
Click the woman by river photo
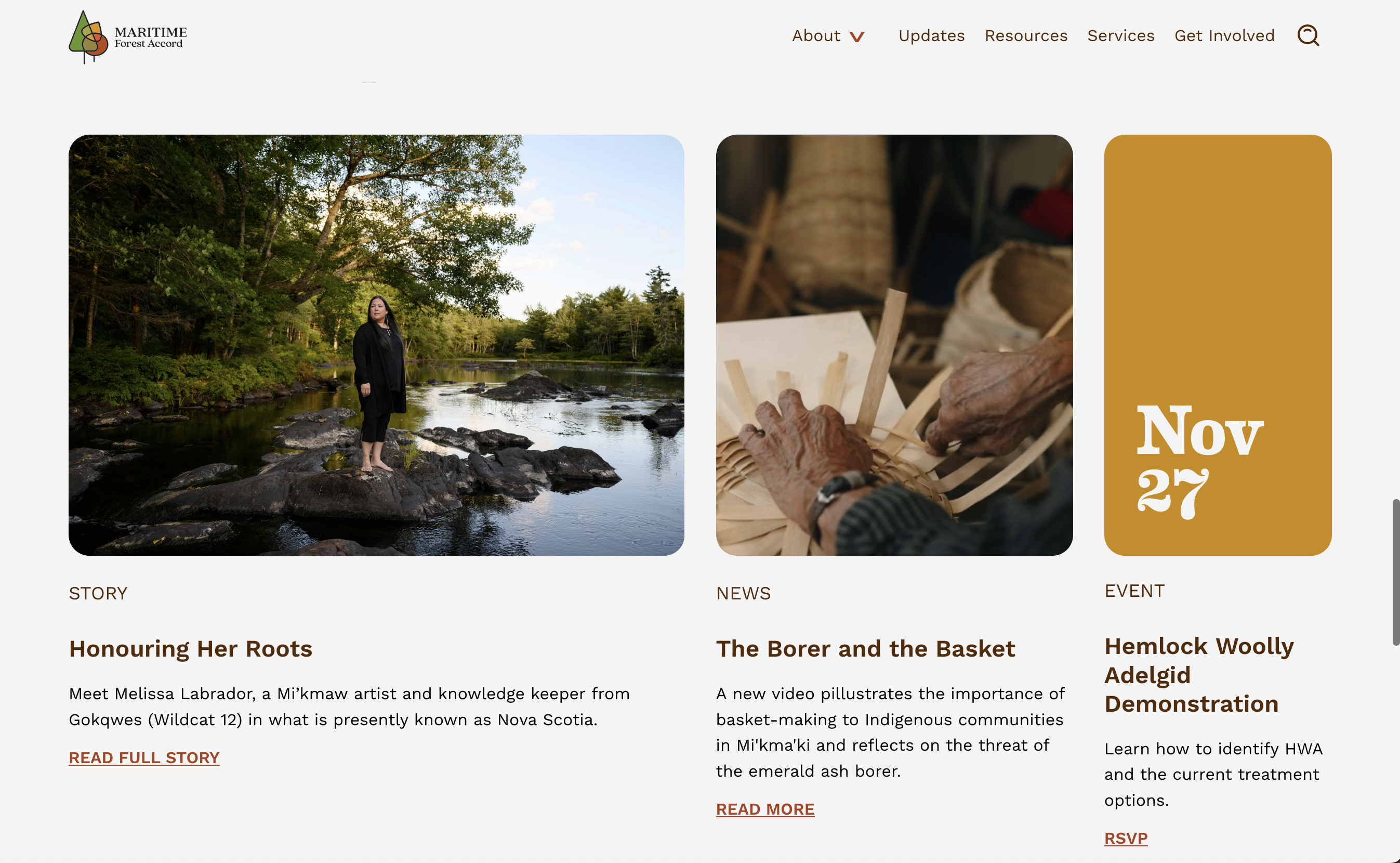coord(377,345)
